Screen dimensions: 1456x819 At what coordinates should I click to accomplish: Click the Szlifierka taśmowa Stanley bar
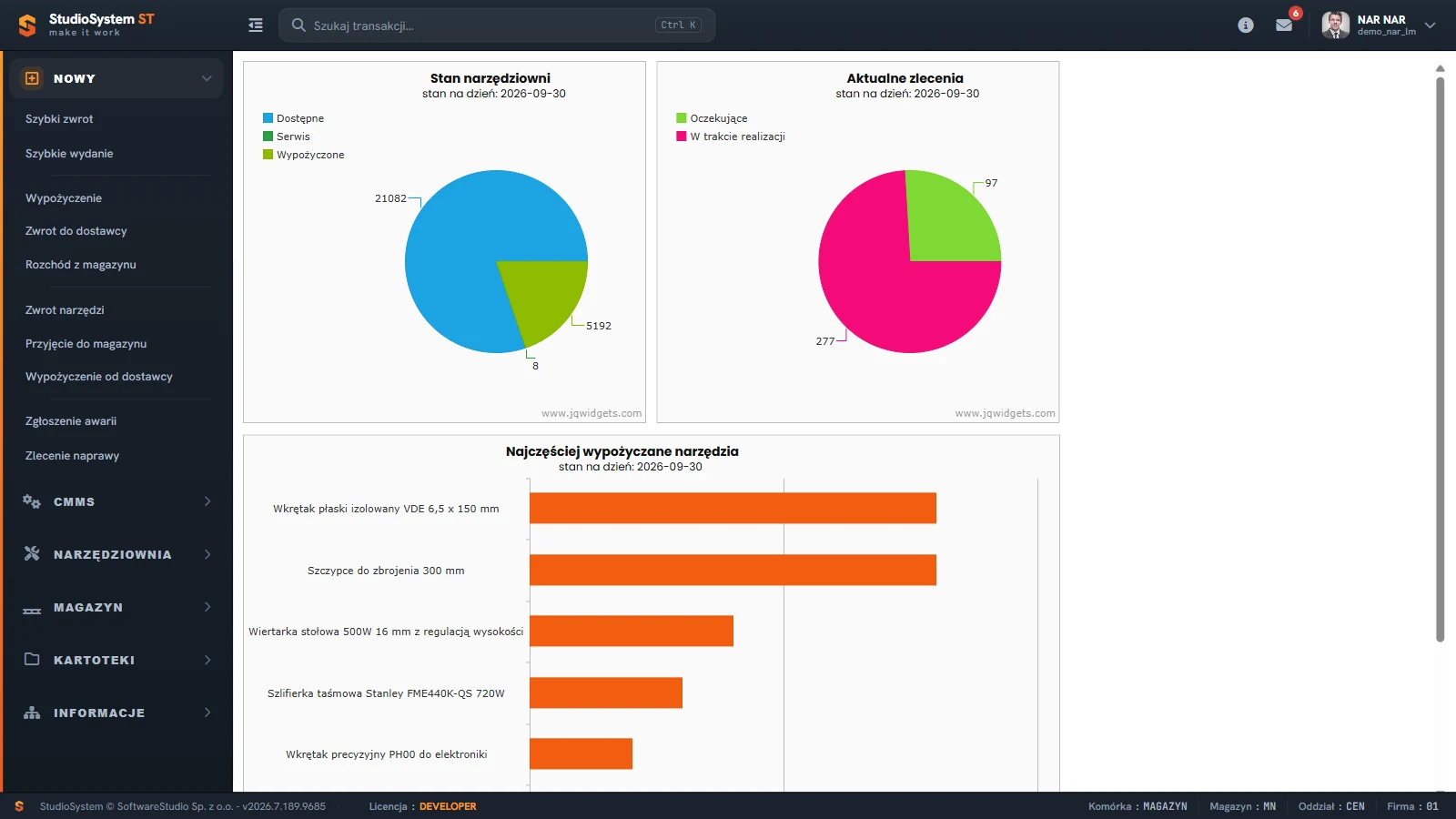pyautogui.click(x=606, y=693)
